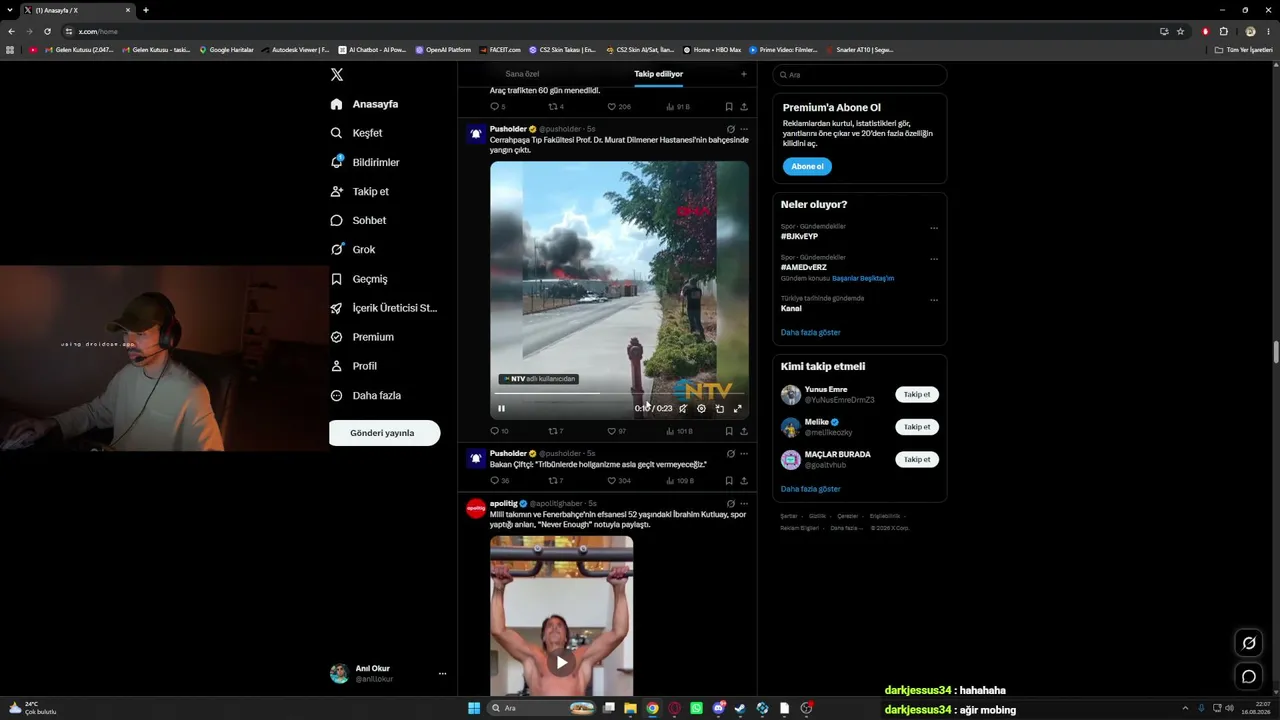Open the X logo home link

coord(337,75)
